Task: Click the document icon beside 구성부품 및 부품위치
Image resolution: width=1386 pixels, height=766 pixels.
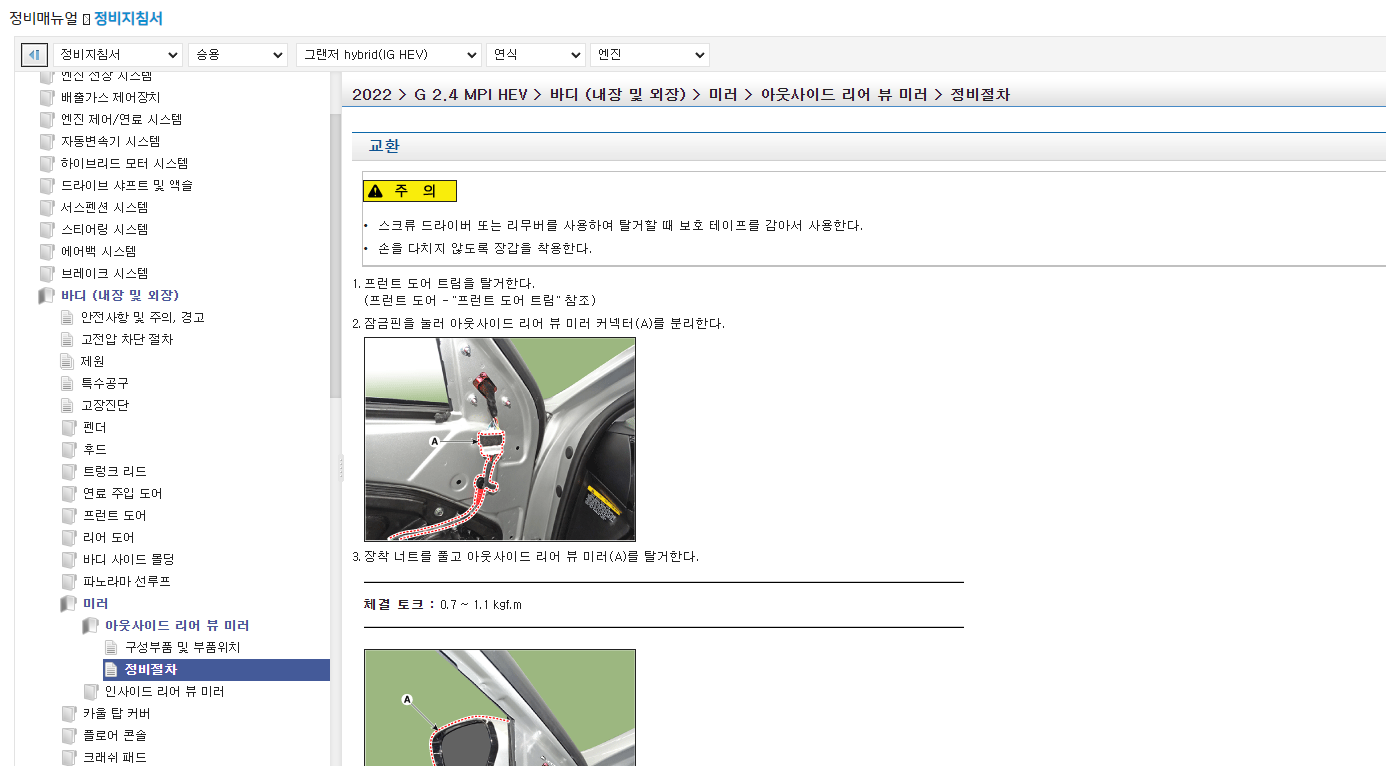Action: pos(111,647)
